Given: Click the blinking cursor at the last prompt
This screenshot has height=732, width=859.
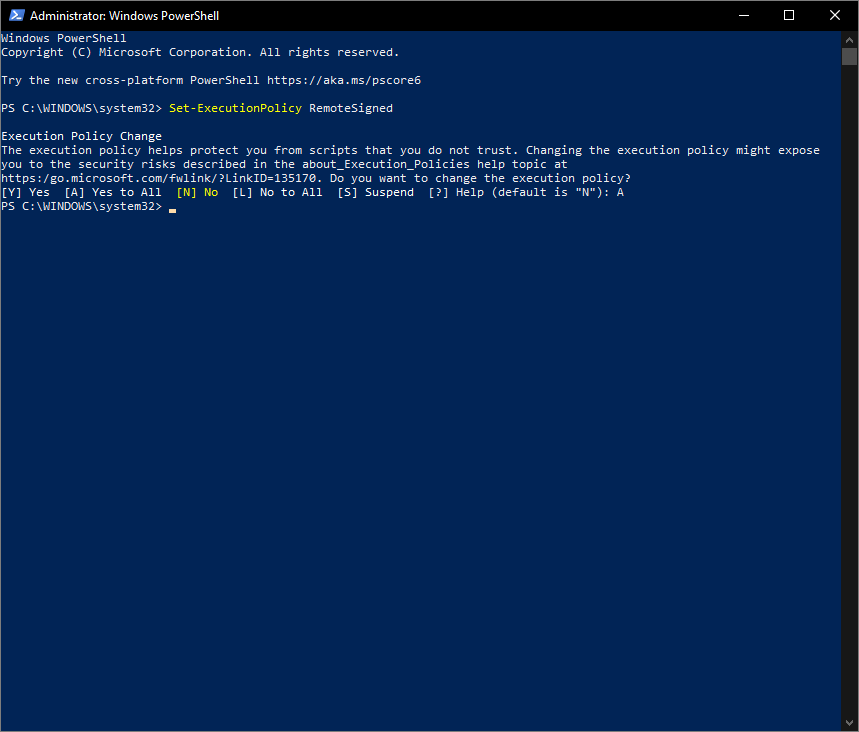Looking at the screenshot, I should (x=173, y=208).
